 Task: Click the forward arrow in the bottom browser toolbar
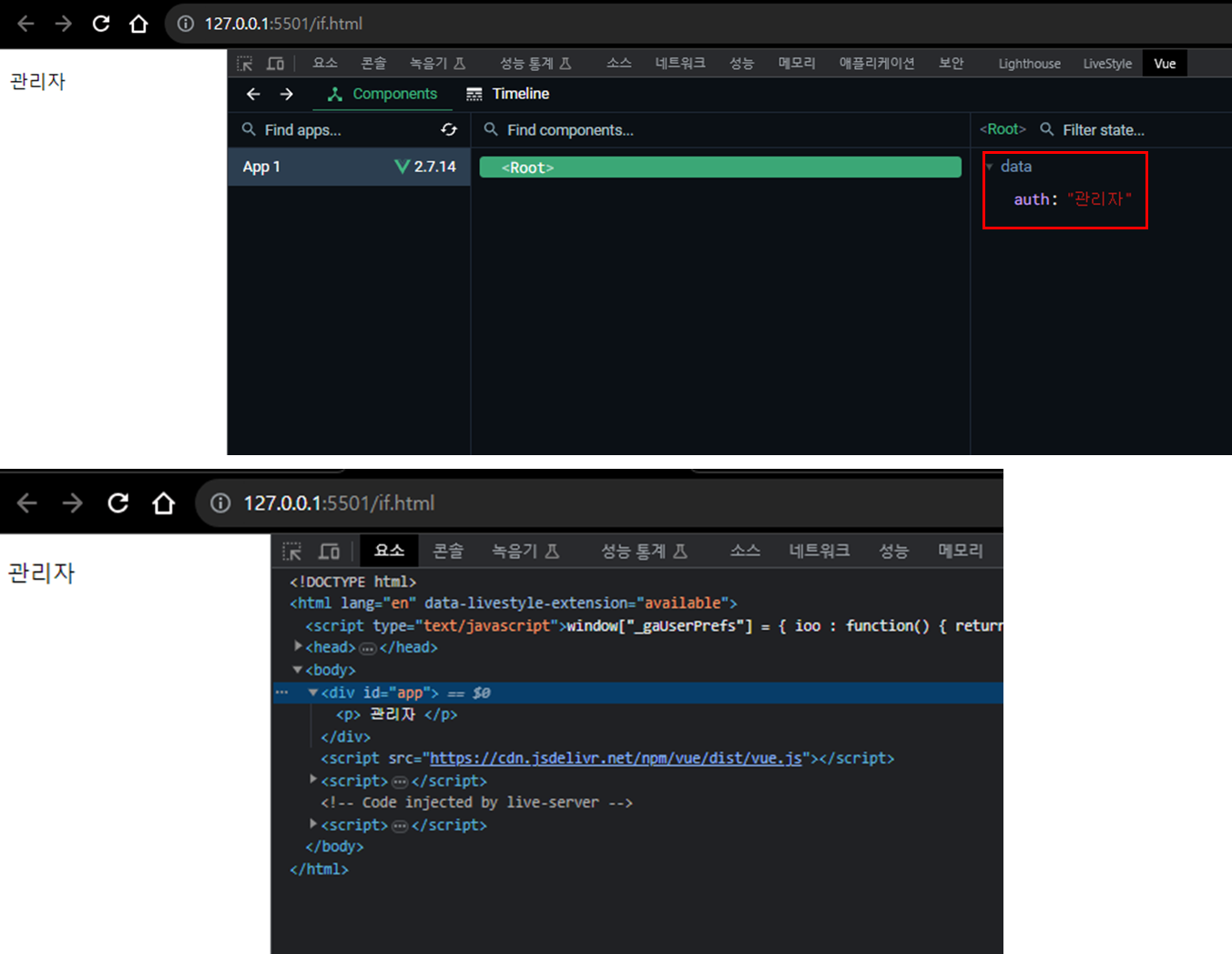(x=73, y=502)
